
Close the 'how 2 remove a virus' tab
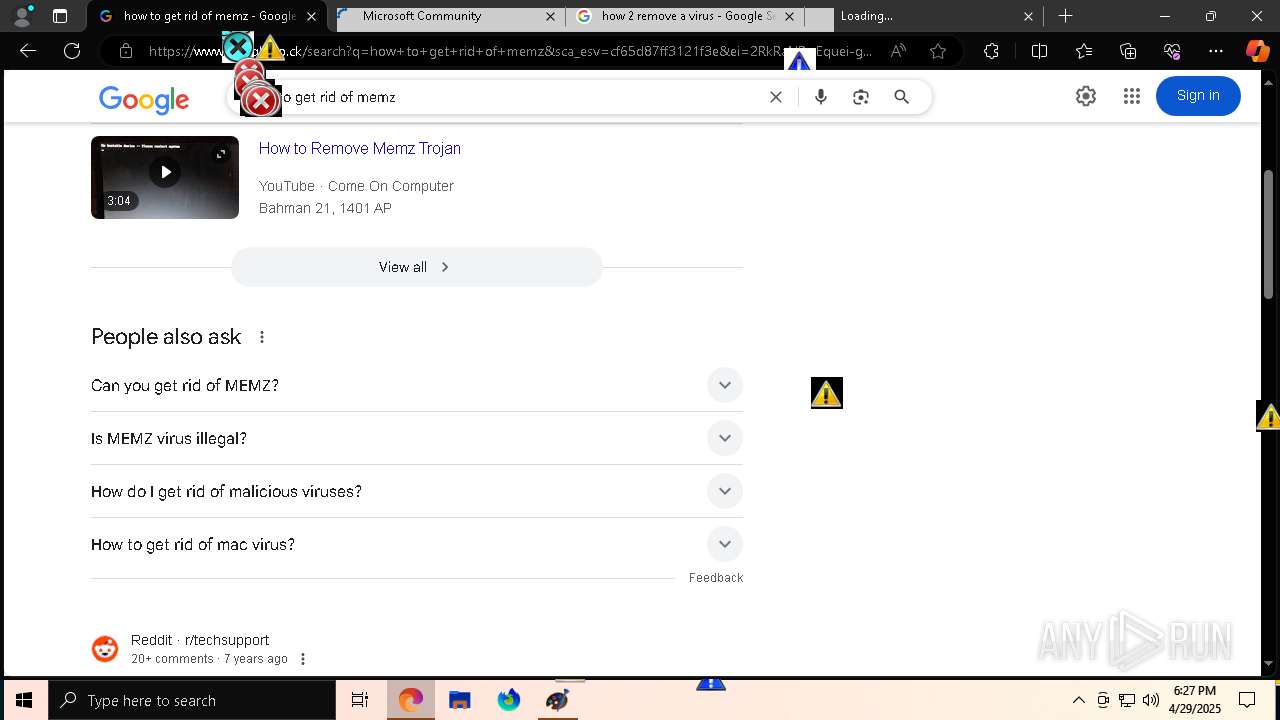click(790, 16)
